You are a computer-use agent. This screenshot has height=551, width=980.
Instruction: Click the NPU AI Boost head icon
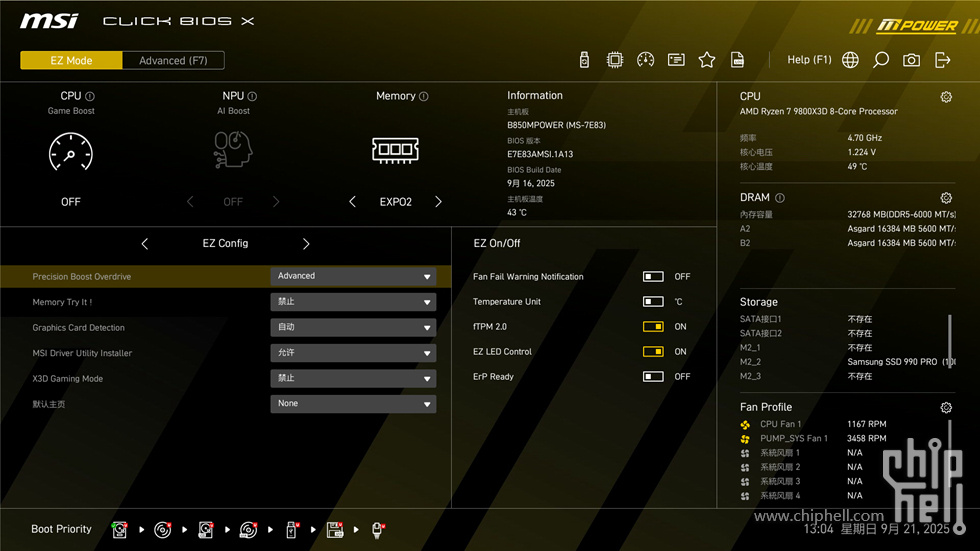(232, 149)
